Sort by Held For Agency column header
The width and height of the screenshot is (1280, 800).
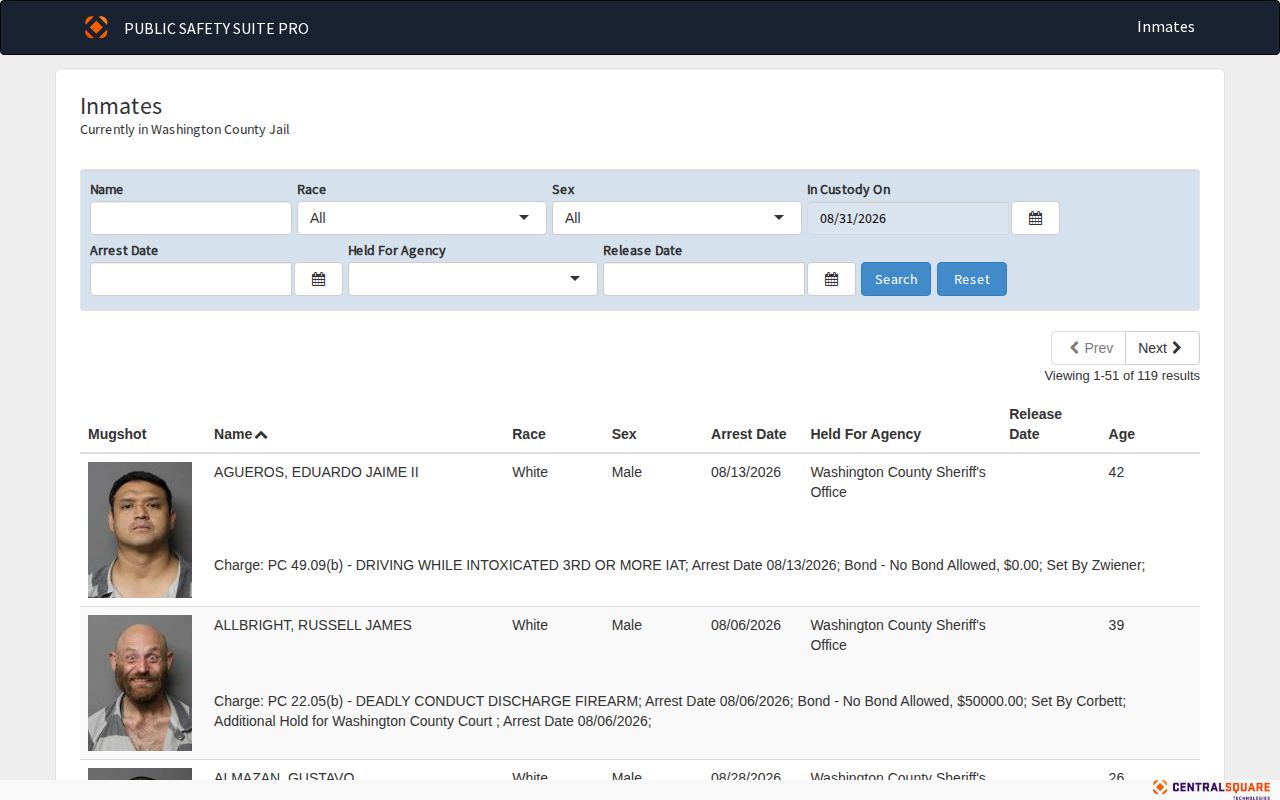click(866, 434)
